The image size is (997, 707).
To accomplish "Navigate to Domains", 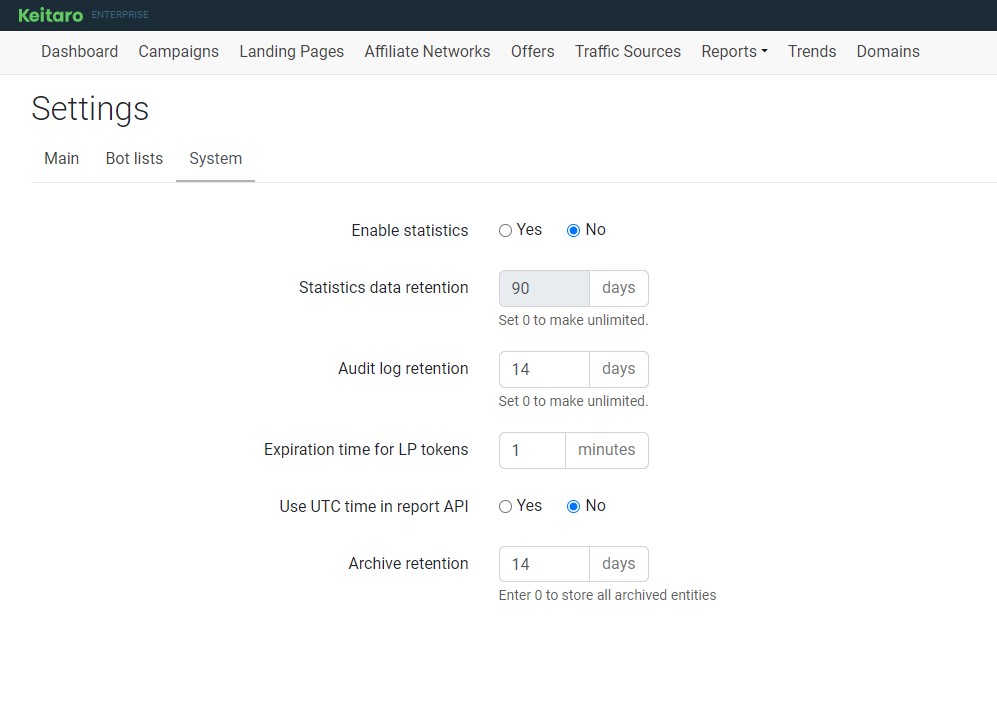I will 888,51.
